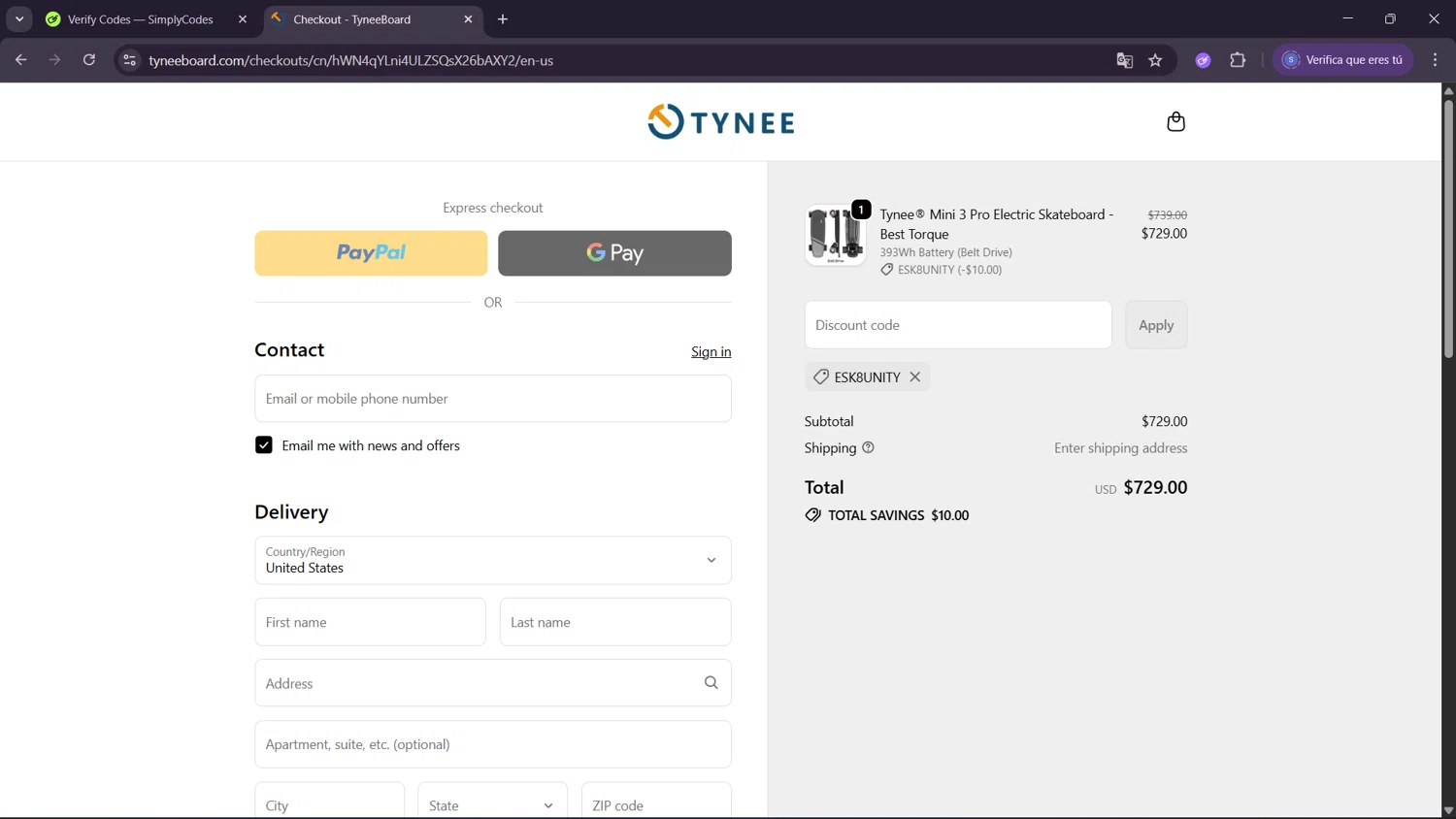Screen dimensions: 1456x819
Task: Focus the First name field
Action: tap(370, 622)
